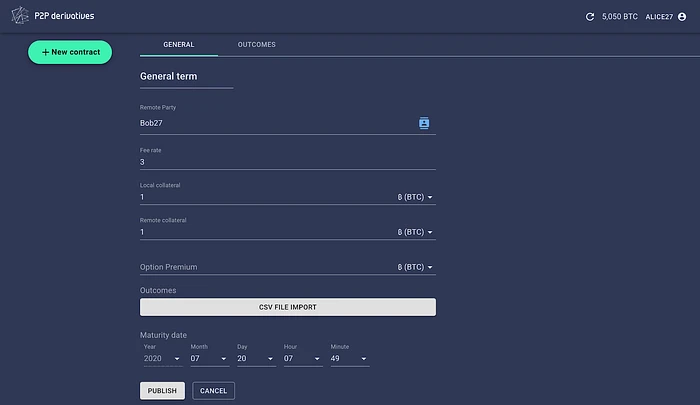Click the New contract button

[x=70, y=52]
